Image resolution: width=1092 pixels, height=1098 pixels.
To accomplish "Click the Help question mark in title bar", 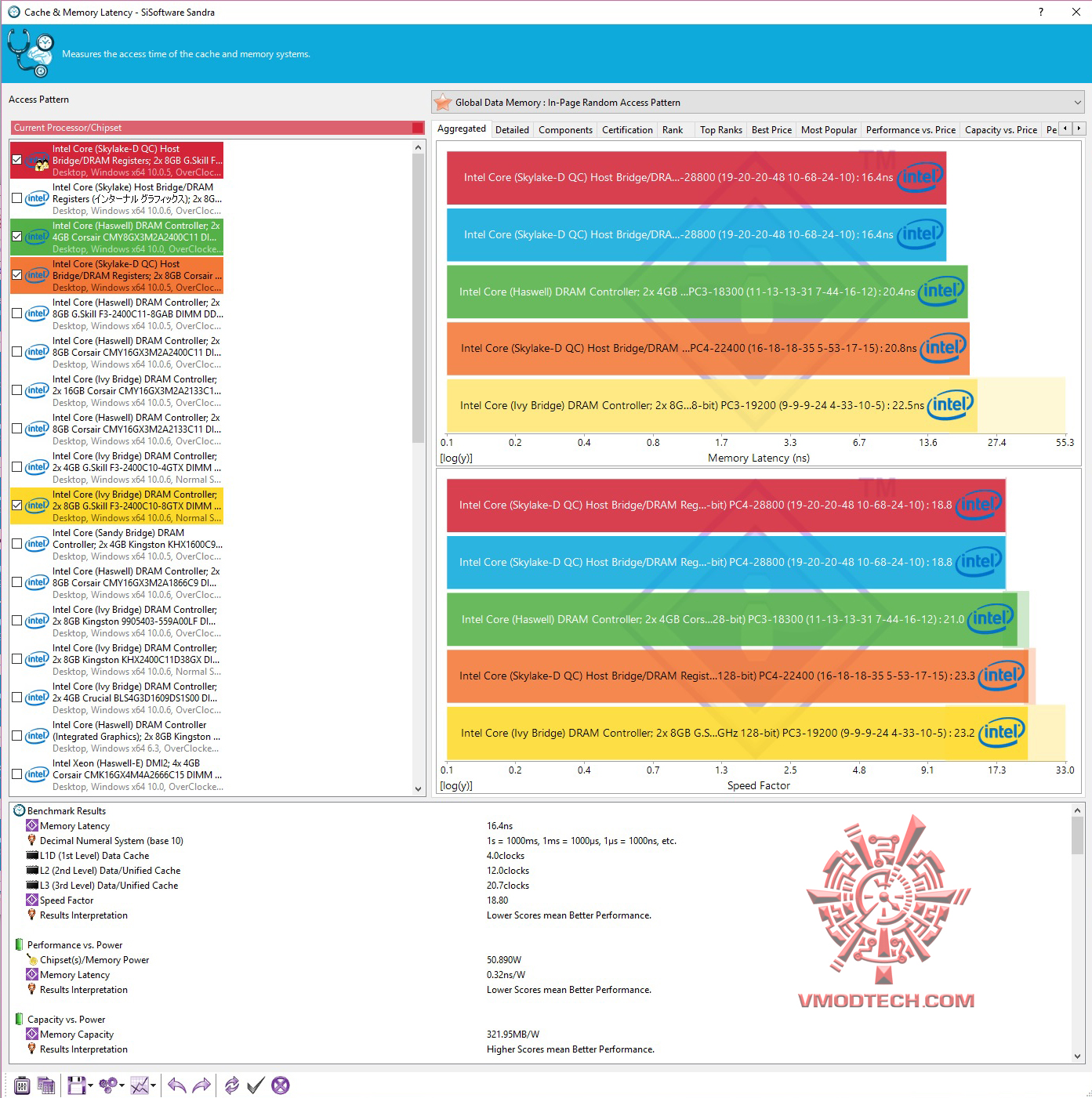I will coord(1041,12).
